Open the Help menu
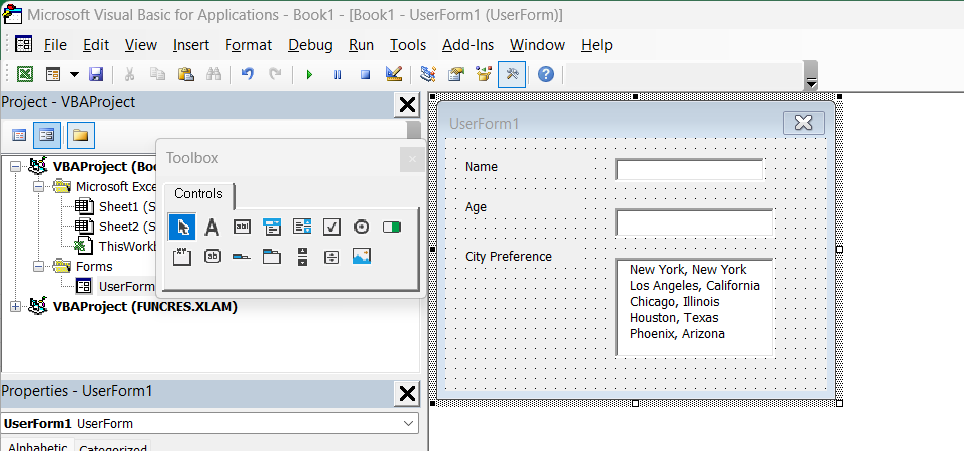The height and width of the screenshot is (451, 964). click(596, 45)
